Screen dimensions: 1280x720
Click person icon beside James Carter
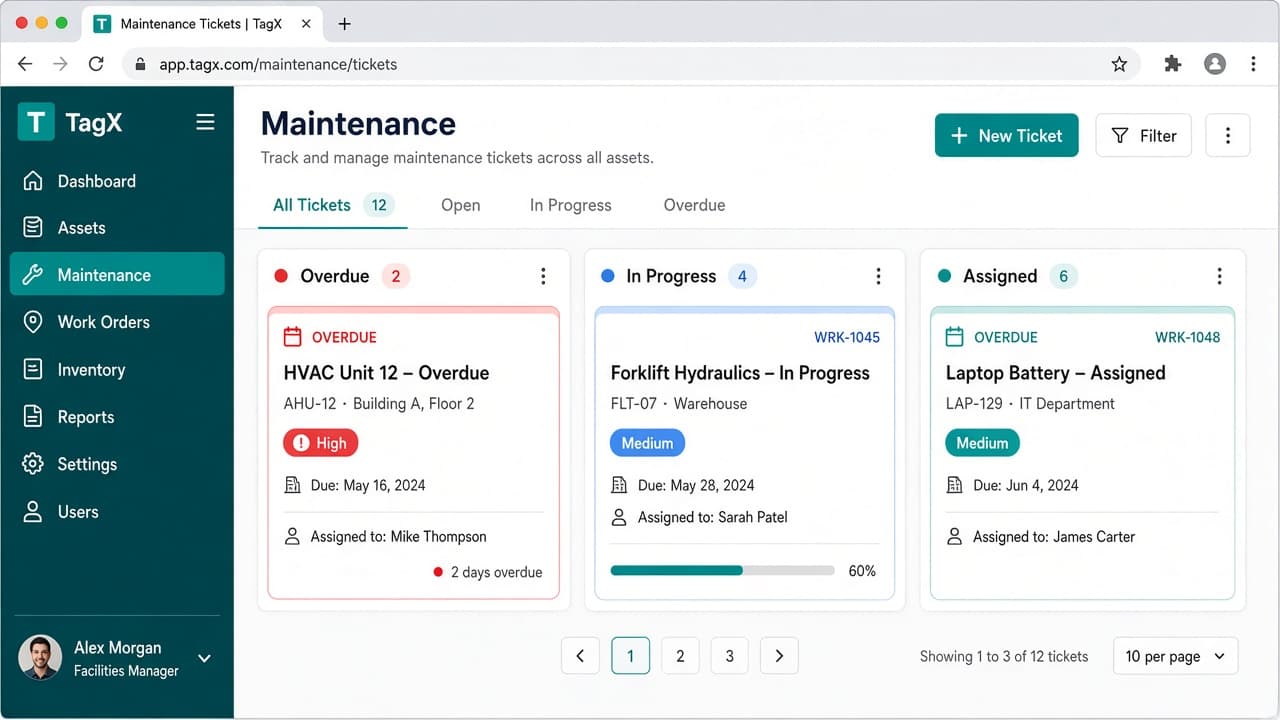[954, 537]
